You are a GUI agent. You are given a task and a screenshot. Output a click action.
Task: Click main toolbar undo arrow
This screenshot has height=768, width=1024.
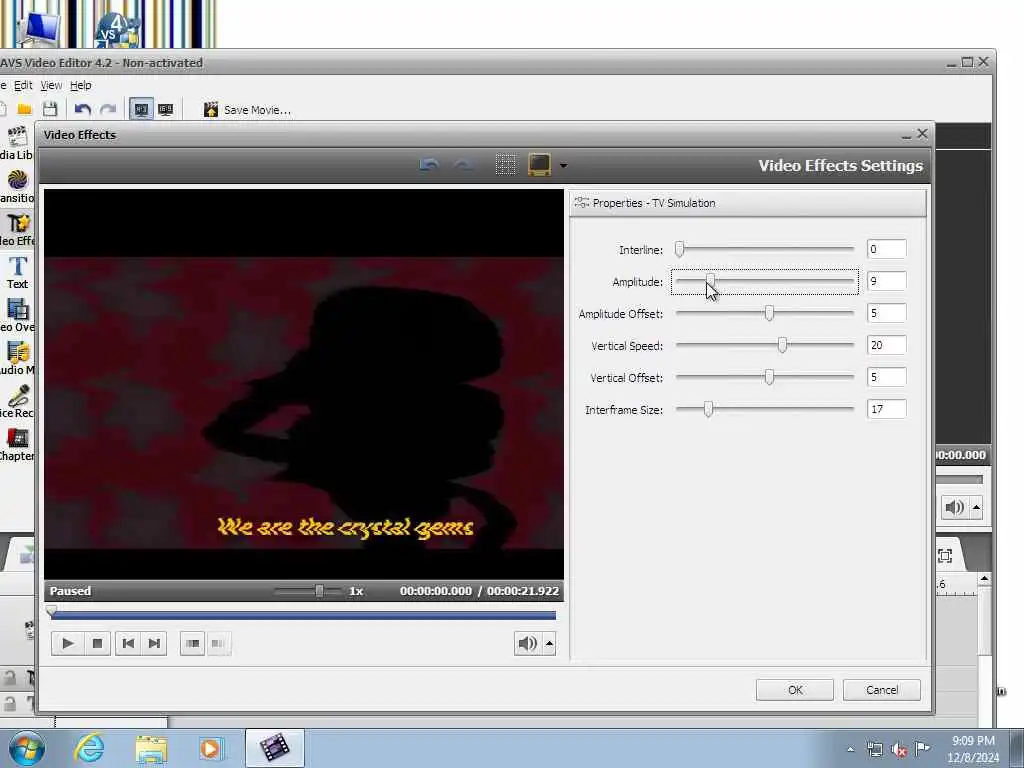(82, 109)
